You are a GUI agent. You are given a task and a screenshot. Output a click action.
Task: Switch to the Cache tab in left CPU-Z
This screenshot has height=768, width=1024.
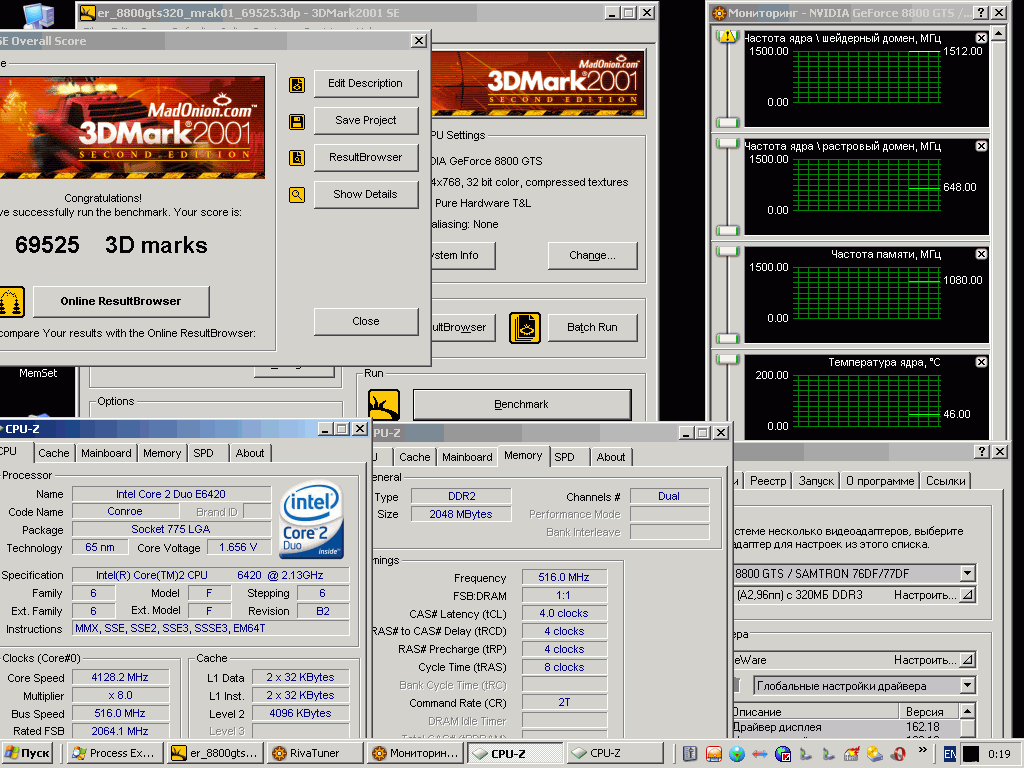click(x=54, y=453)
